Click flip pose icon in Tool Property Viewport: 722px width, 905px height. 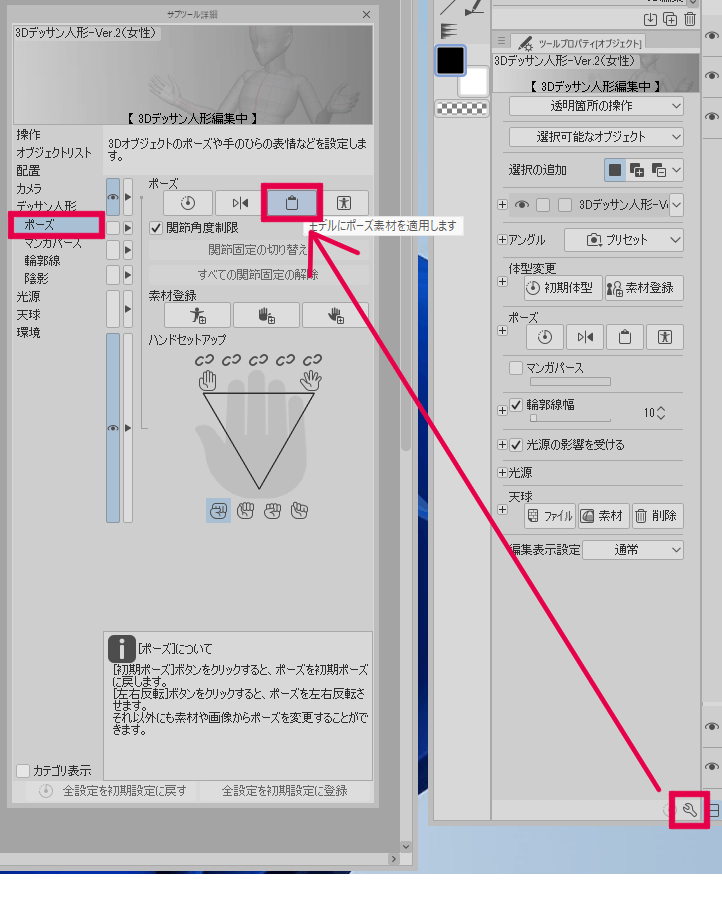(x=585, y=337)
